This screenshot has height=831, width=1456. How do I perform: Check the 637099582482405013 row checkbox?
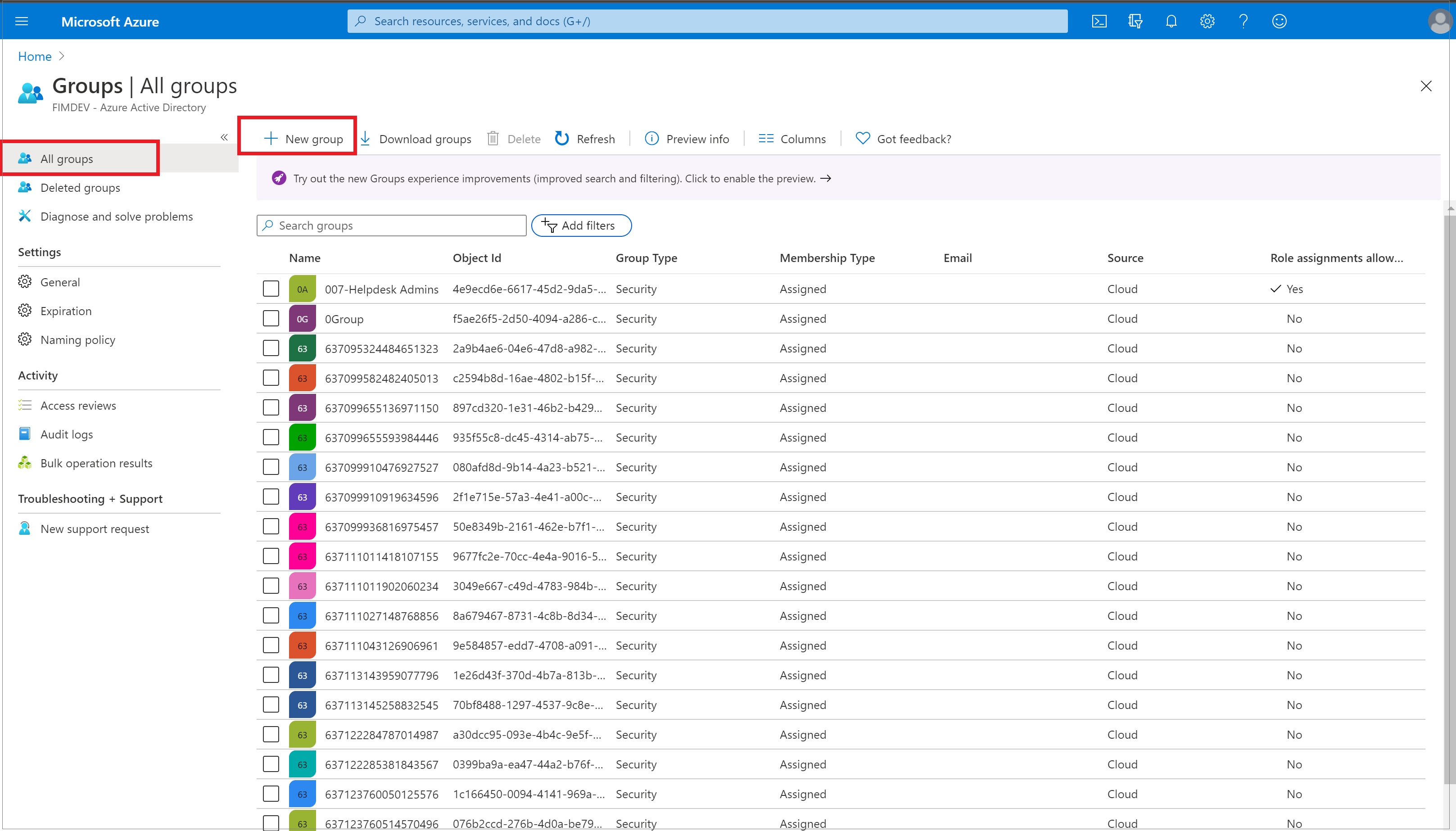point(271,378)
